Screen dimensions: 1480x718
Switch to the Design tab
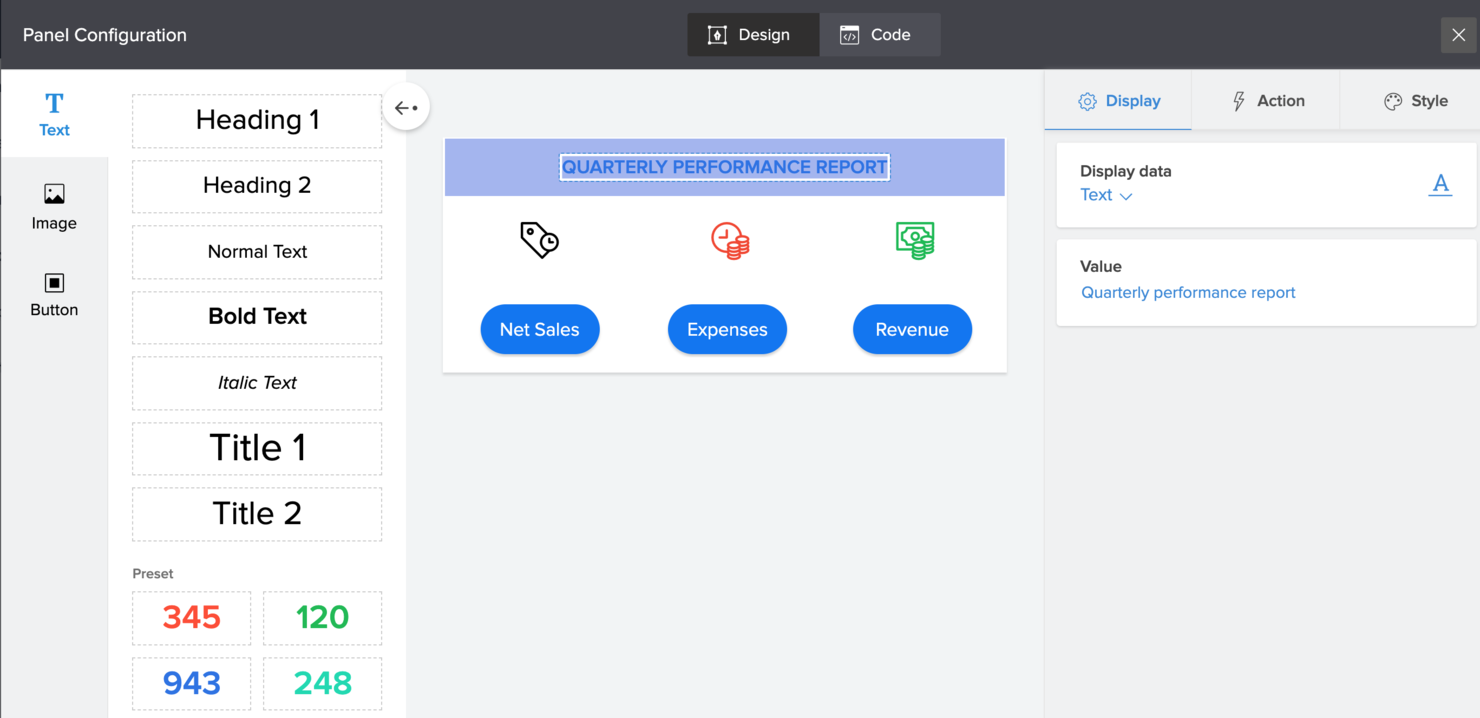753,34
